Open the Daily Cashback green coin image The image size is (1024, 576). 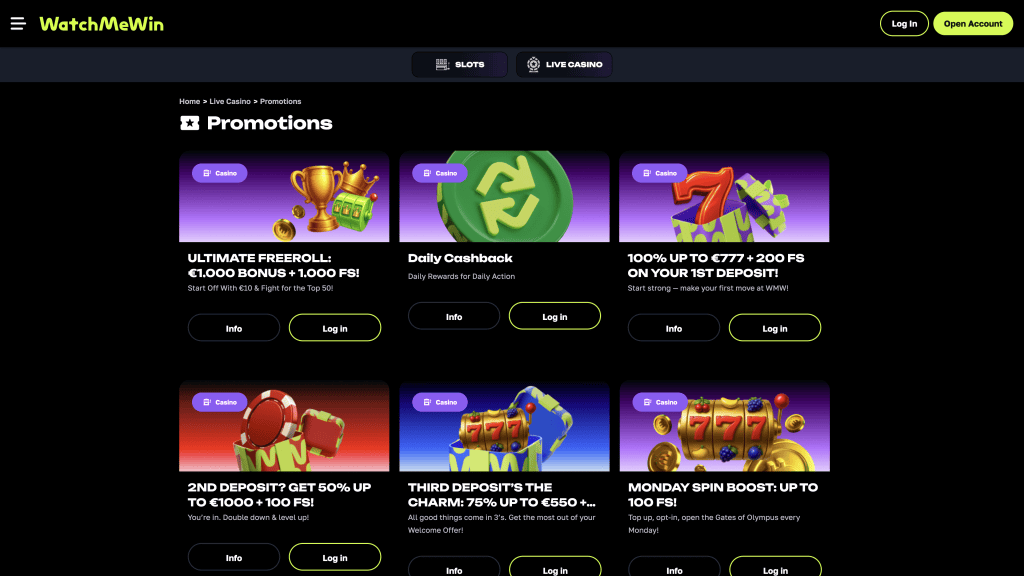(504, 196)
